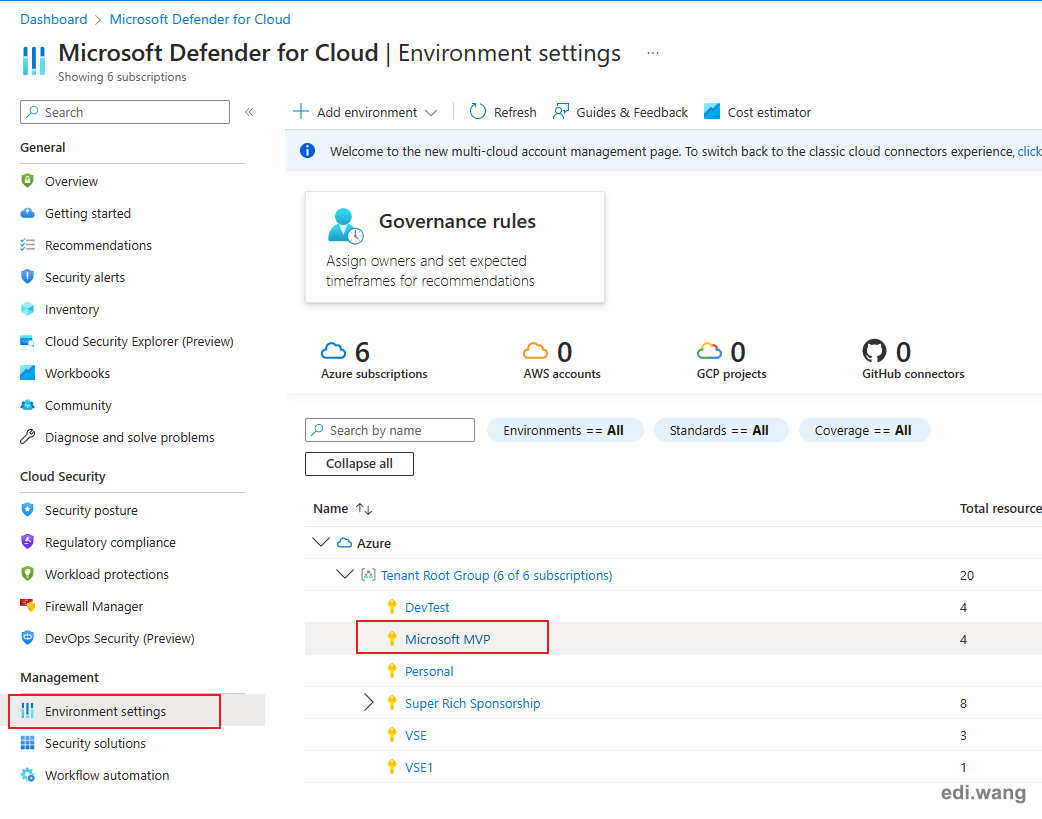The image size is (1042, 819).
Task: Sort by the Name column arrows
Action: point(364,509)
